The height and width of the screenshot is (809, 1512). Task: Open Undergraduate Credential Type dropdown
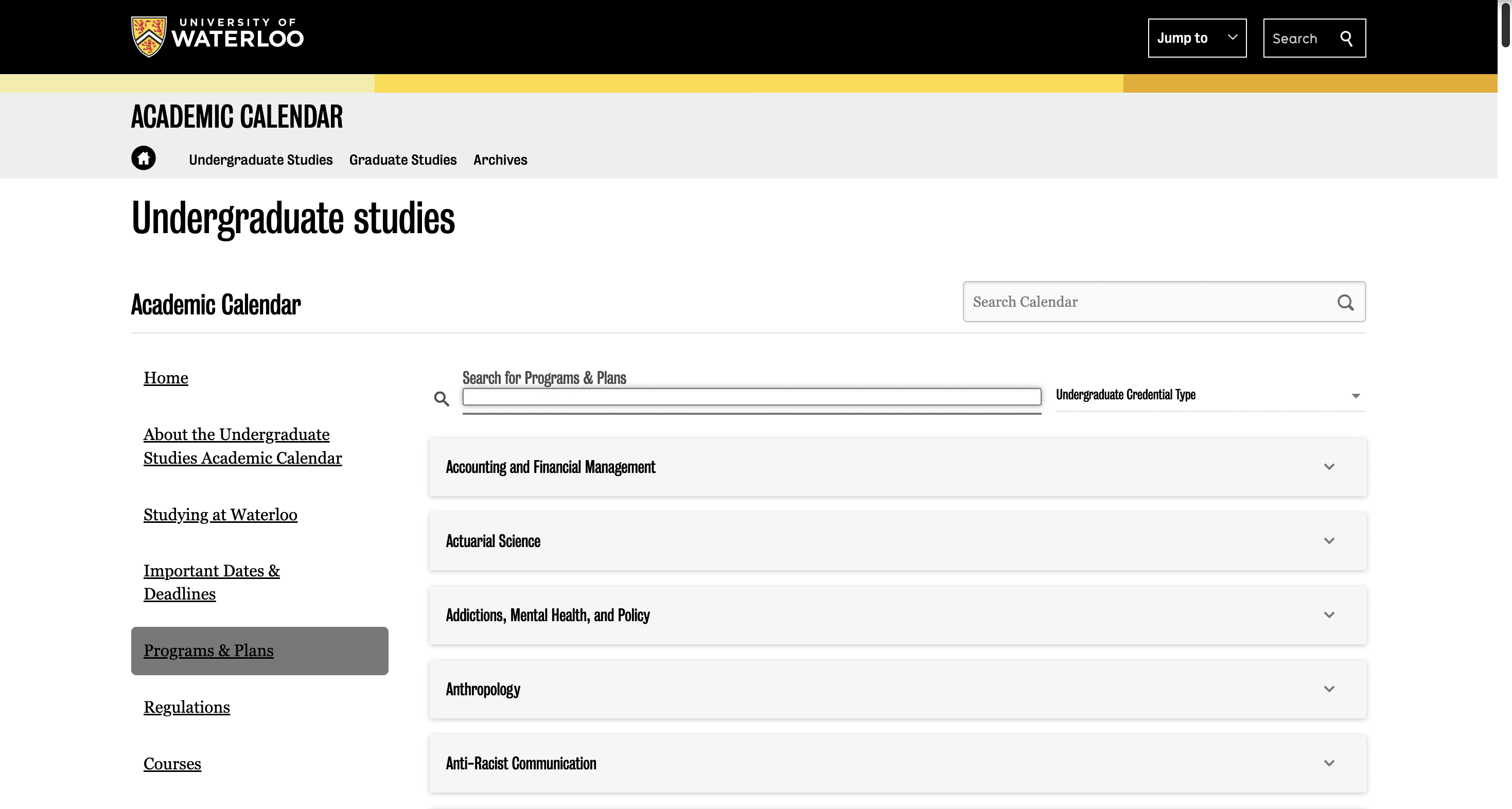pos(1210,395)
